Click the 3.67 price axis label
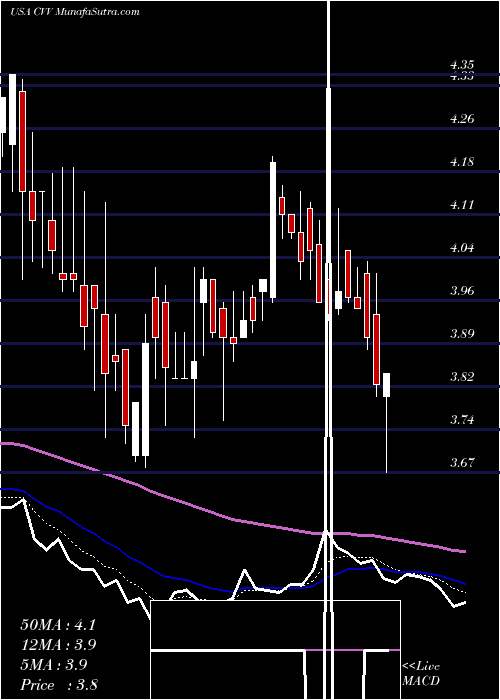The width and height of the screenshot is (500, 700). (462, 463)
